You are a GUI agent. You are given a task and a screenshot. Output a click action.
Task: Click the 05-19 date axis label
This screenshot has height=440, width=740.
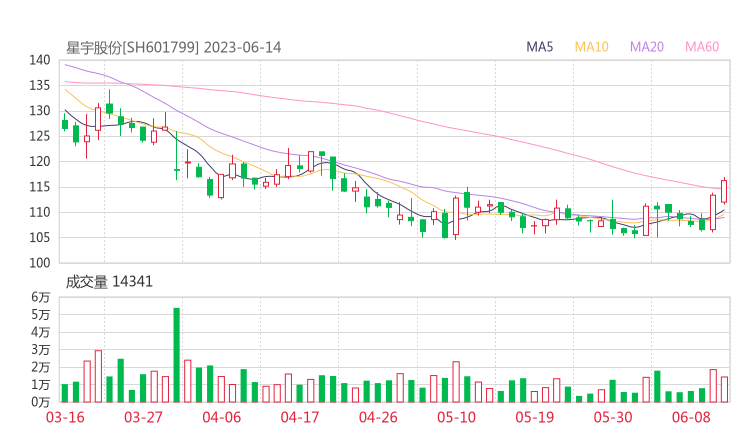(x=535, y=417)
